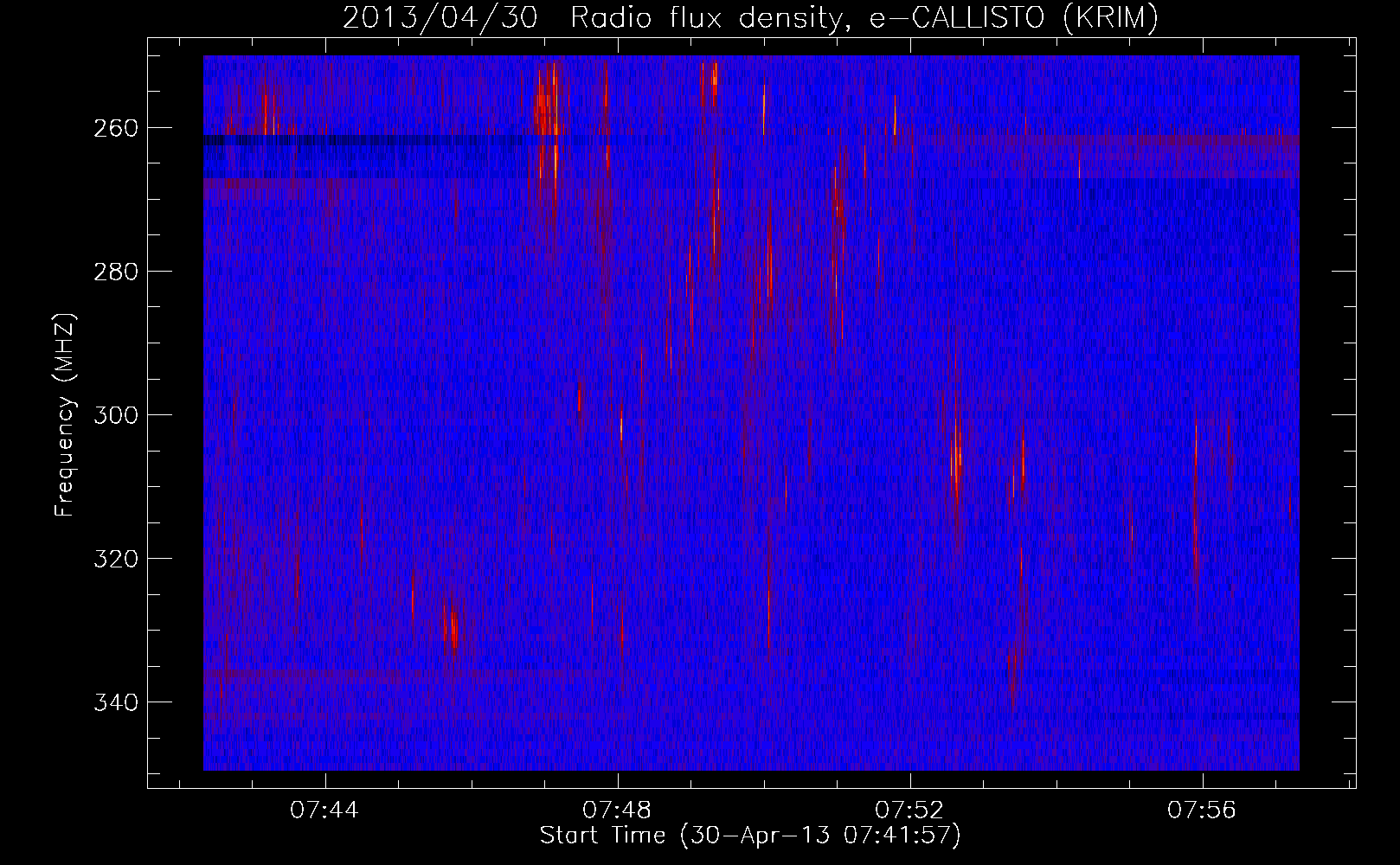Click the 340 frequency tick label
The image size is (1400, 865).
coord(114,702)
